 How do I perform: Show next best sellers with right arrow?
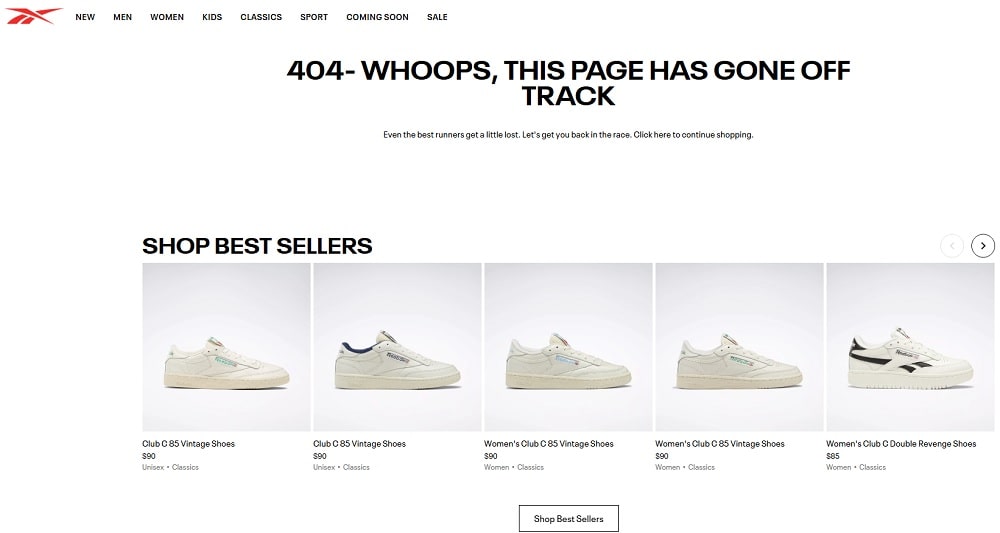coord(983,245)
